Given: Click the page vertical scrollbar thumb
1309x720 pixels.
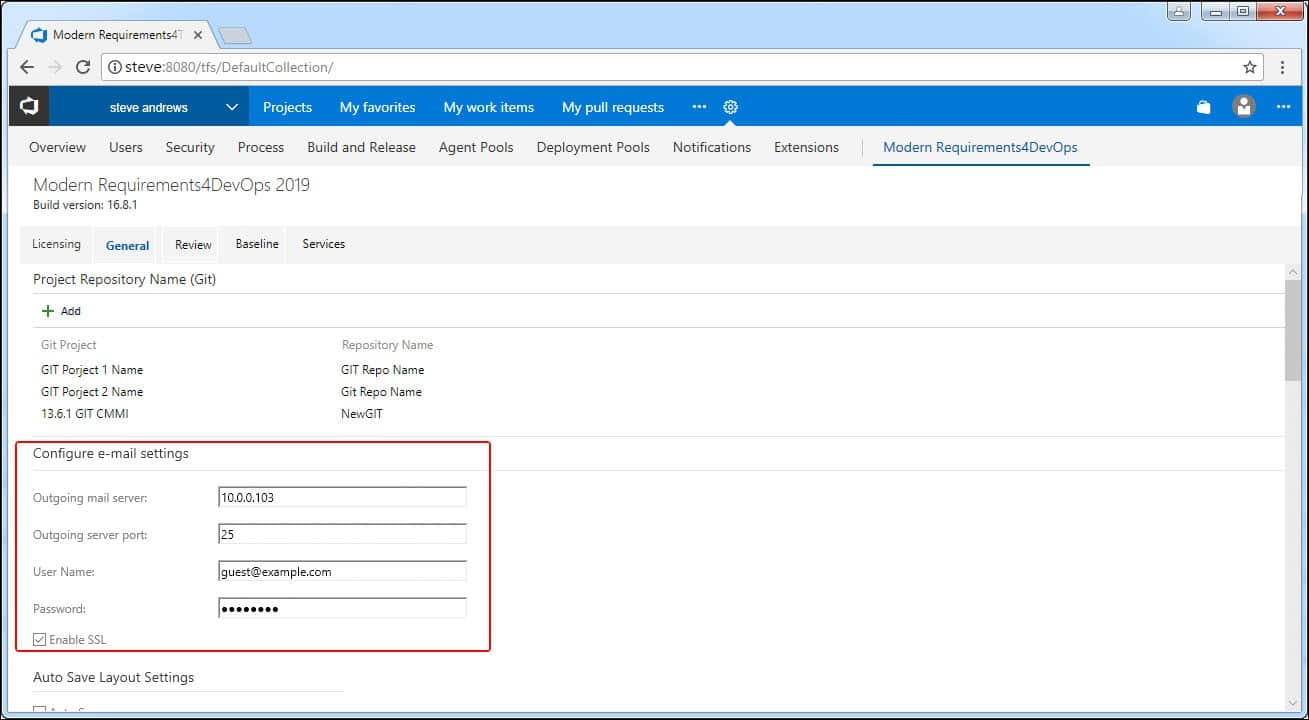Looking at the screenshot, I should coord(1295,330).
